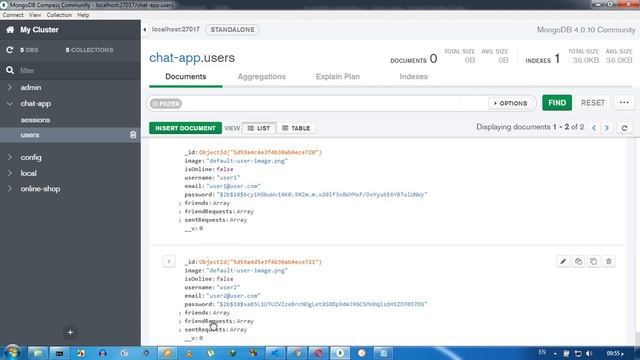Refresh the databases list in sidebar
Viewport: 640px width, 360px height.
click(9, 50)
